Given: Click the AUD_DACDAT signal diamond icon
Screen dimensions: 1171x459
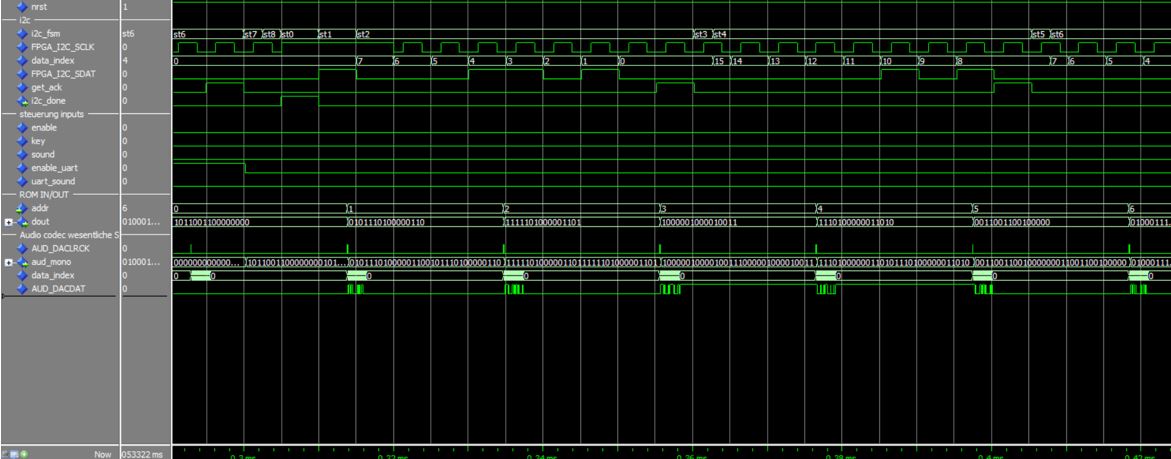Looking at the screenshot, I should 22,289.
